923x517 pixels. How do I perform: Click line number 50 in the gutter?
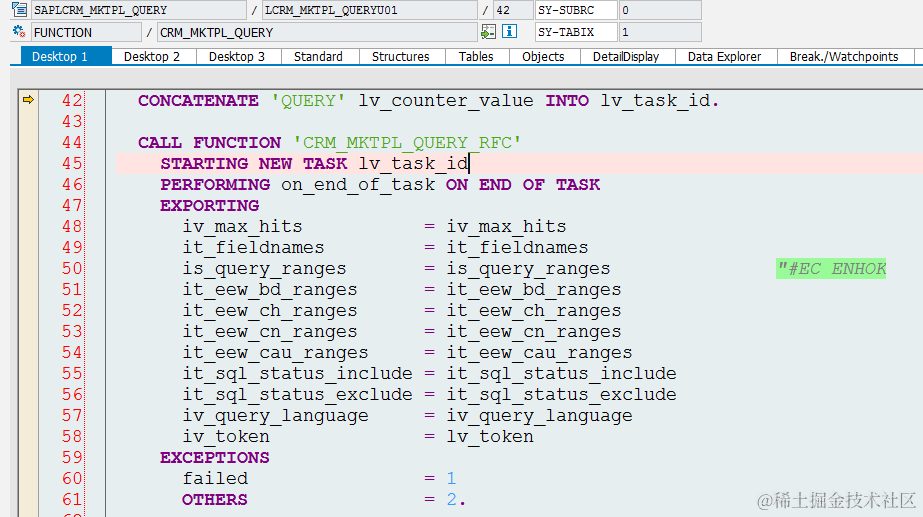[x=72, y=269]
